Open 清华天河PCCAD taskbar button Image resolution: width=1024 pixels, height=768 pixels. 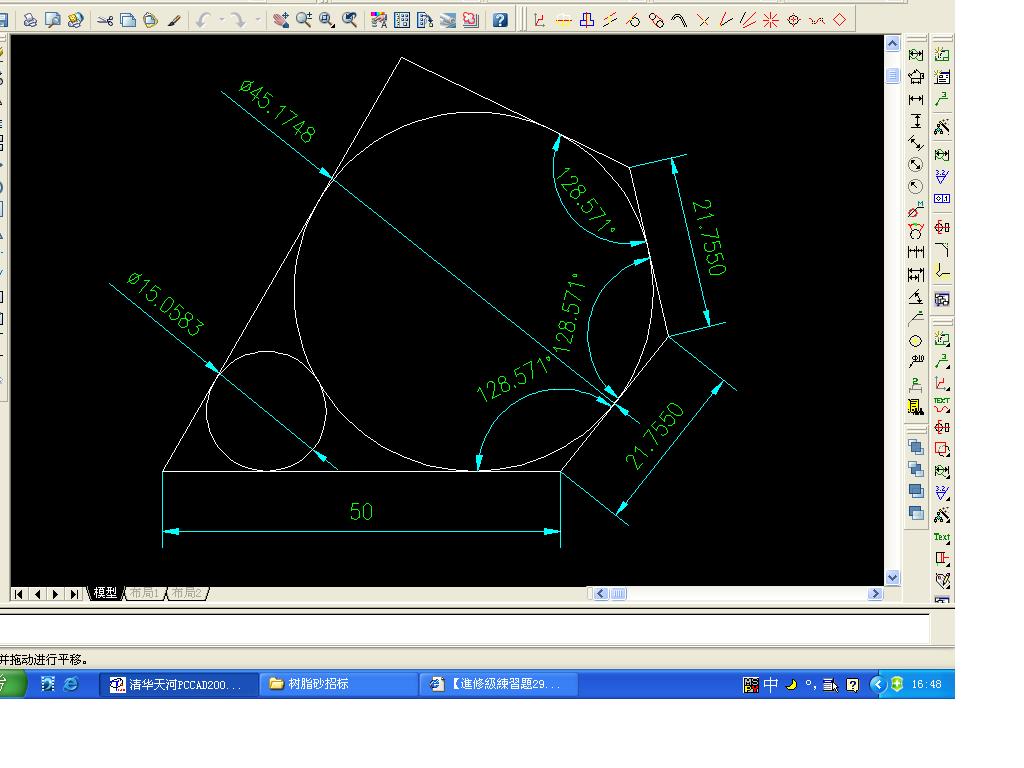(x=176, y=684)
